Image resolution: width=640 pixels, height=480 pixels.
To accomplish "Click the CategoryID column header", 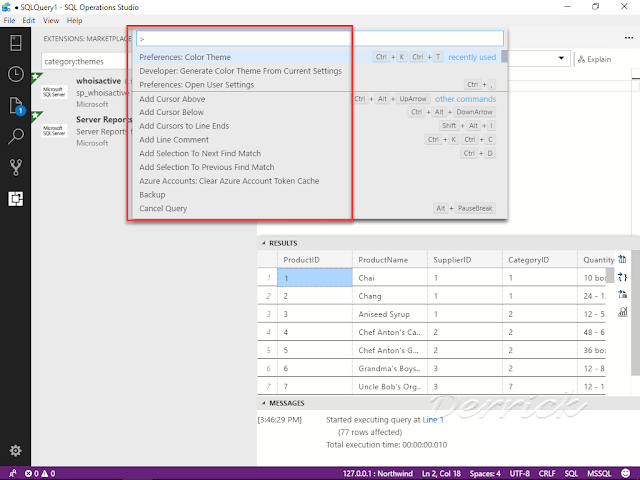I will (540, 260).
